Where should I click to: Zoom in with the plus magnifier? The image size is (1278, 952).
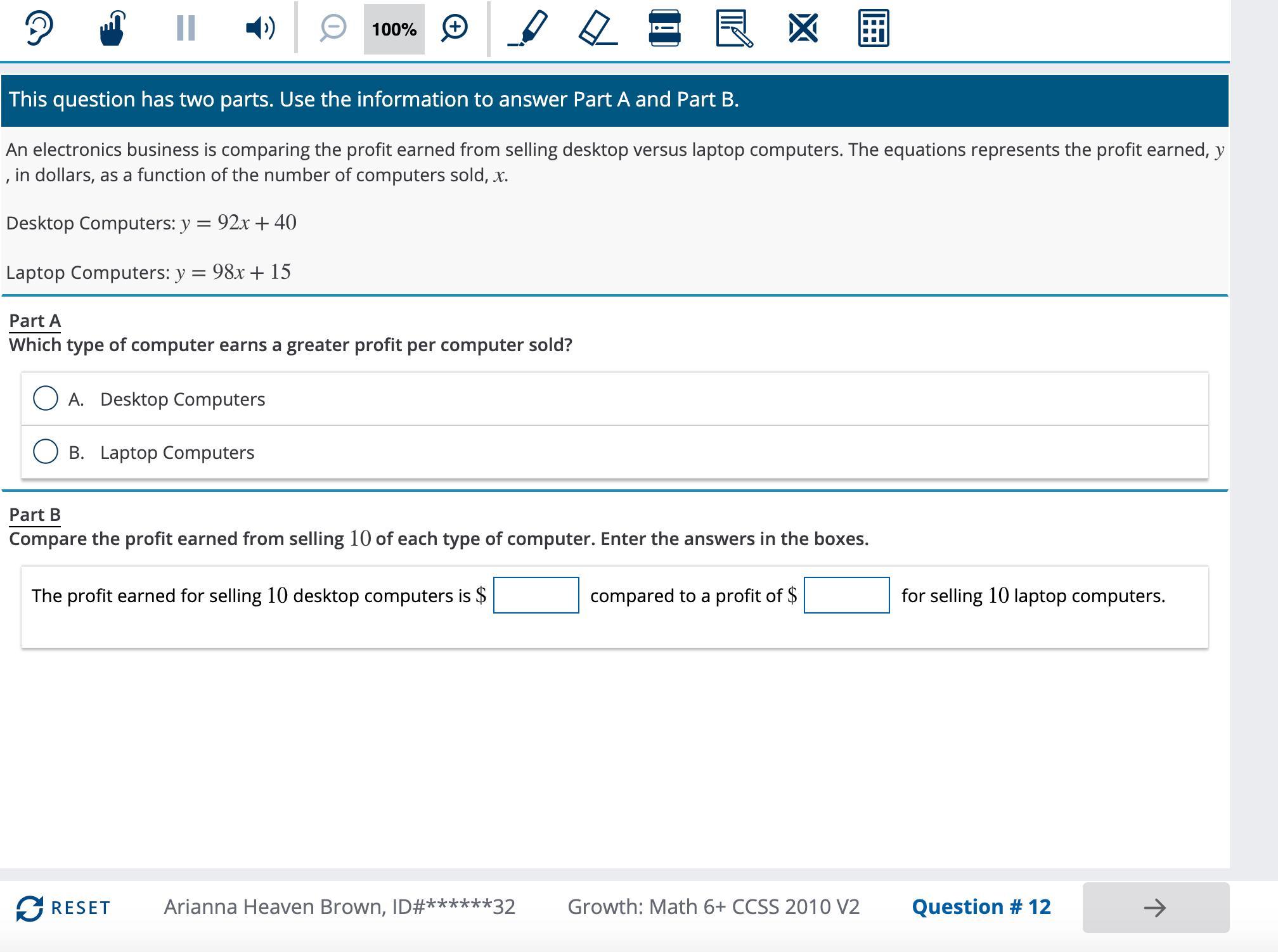(455, 29)
